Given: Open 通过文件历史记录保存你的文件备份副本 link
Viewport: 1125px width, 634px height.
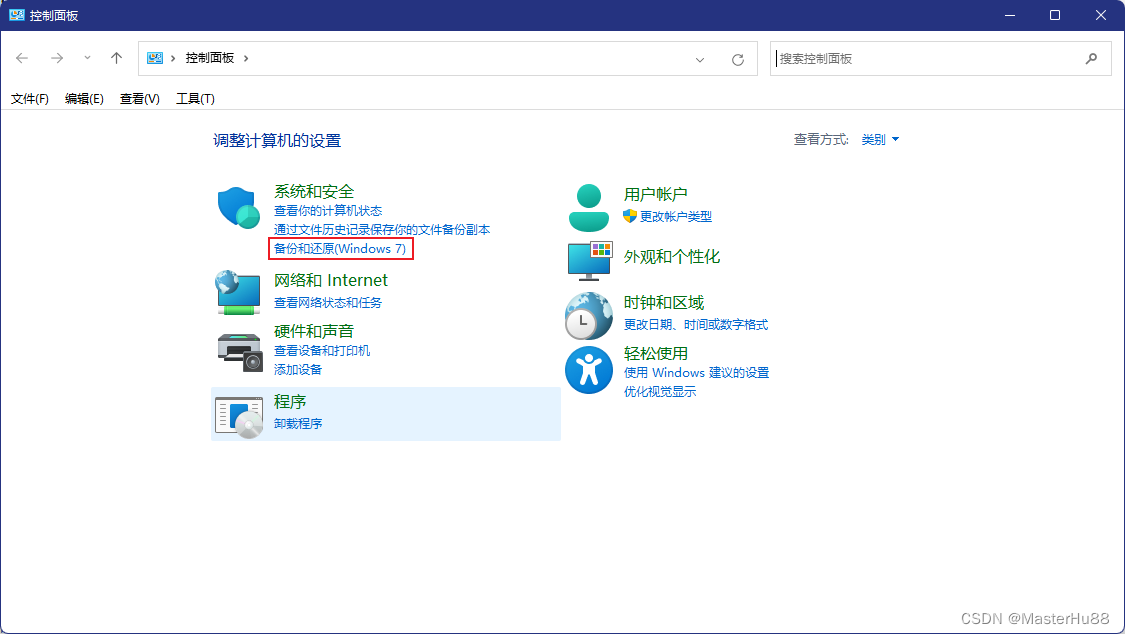Looking at the screenshot, I should point(382,230).
